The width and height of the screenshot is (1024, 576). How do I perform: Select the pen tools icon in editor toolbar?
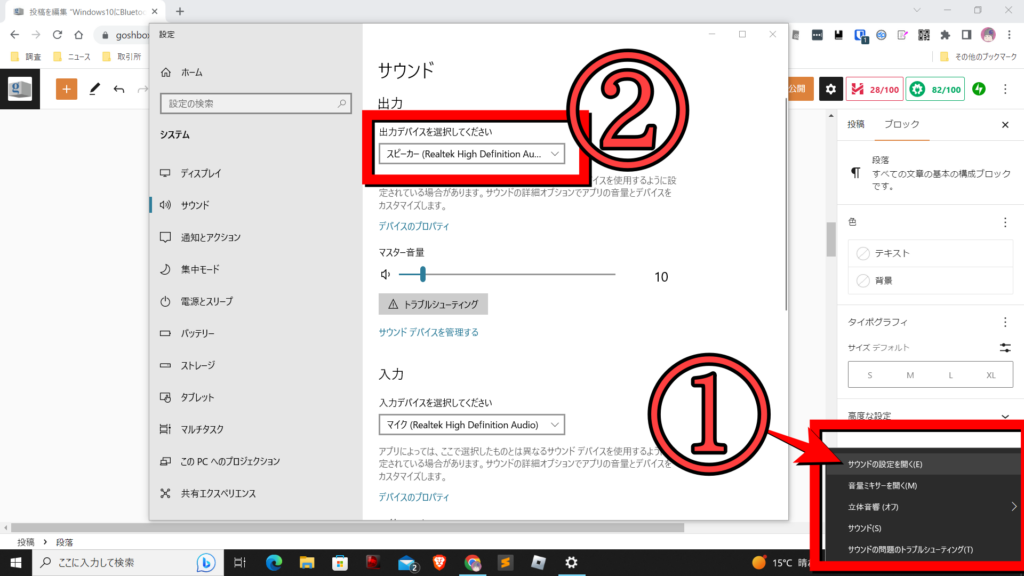pos(95,89)
